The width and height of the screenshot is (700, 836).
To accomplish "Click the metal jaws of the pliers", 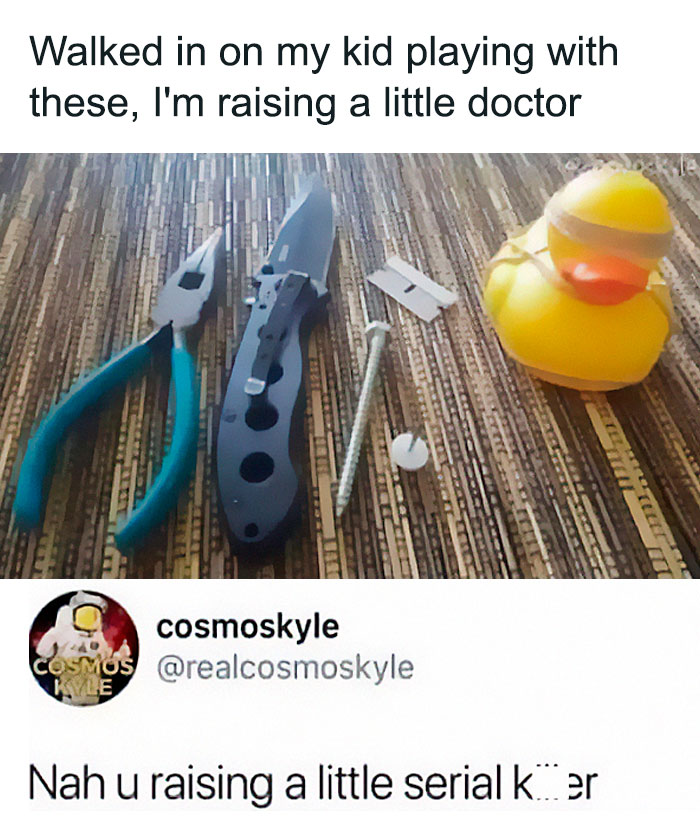I will pos(191,280).
